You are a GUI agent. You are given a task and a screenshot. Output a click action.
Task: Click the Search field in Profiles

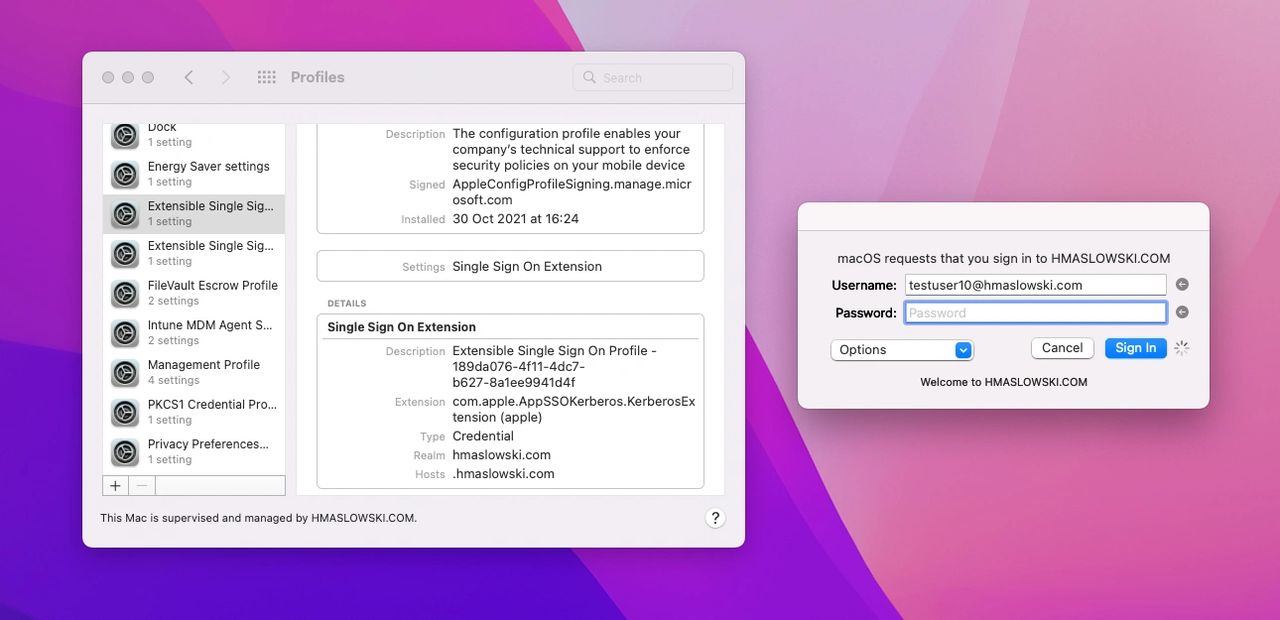(x=653, y=78)
